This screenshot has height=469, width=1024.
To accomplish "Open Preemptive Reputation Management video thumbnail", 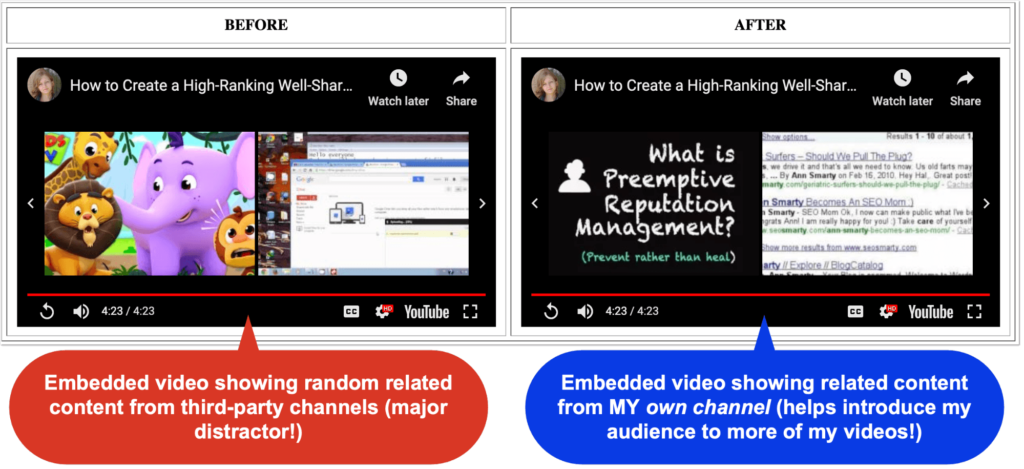I will (654, 204).
